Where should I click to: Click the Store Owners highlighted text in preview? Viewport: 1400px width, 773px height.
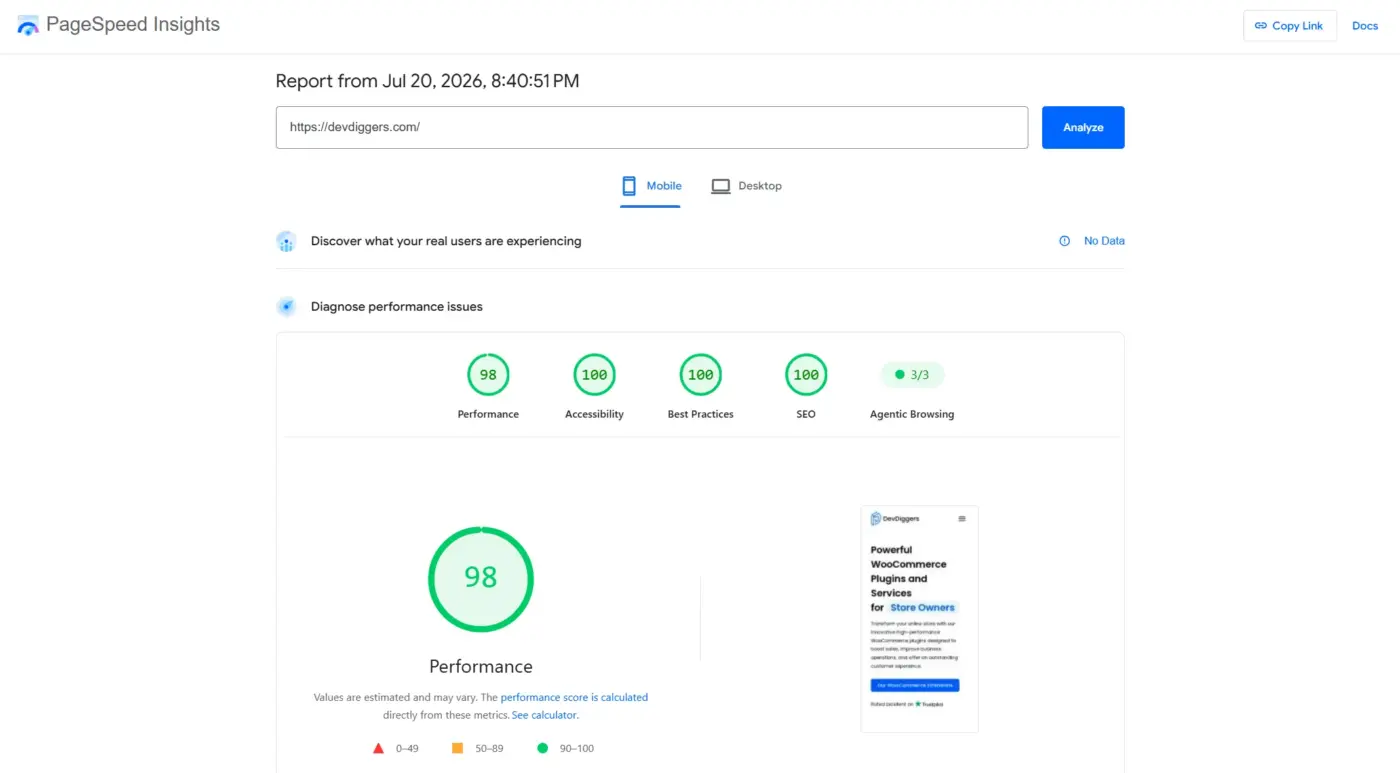[922, 607]
